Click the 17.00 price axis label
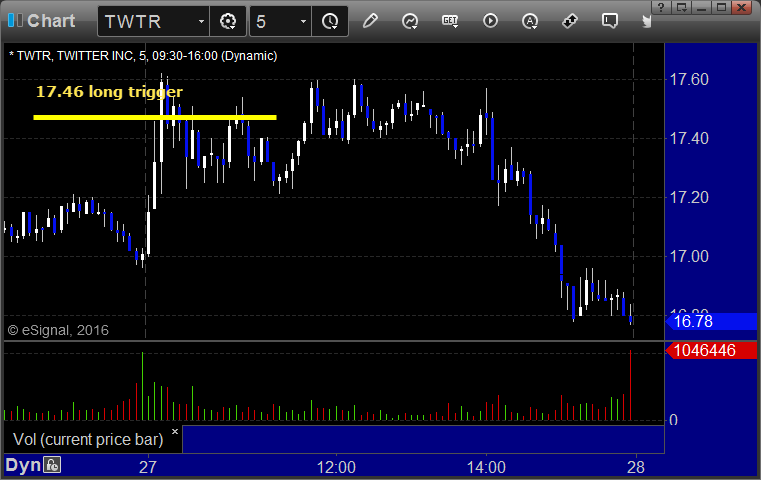The height and width of the screenshot is (480, 761). point(689,256)
